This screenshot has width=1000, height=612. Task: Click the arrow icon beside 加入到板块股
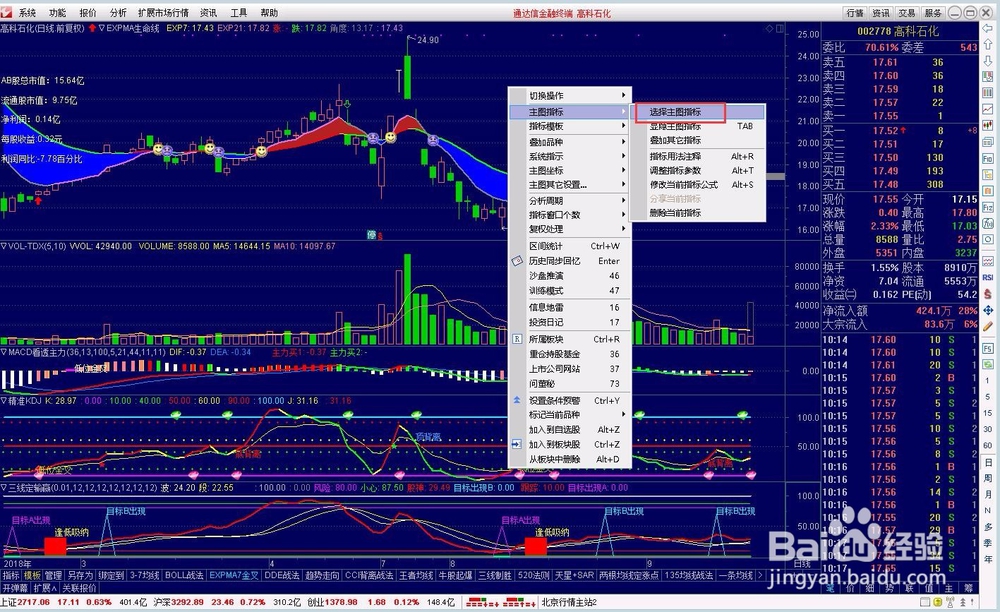pos(517,444)
